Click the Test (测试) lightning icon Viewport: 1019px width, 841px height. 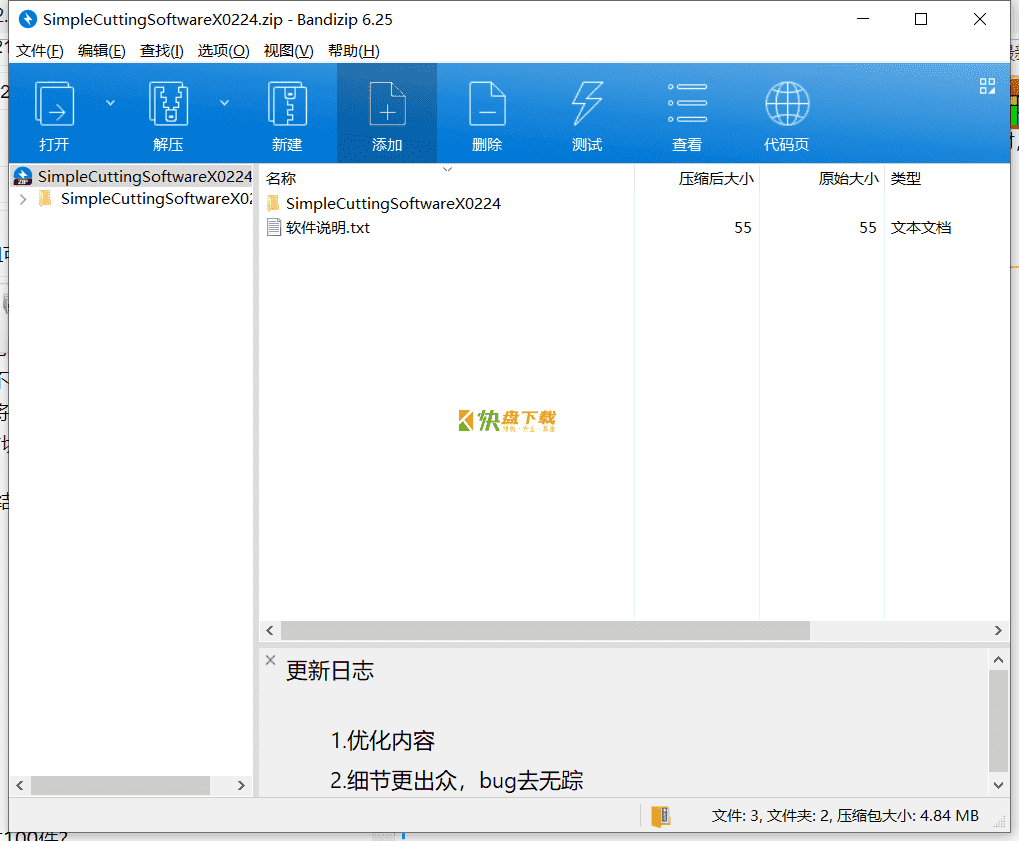(587, 104)
